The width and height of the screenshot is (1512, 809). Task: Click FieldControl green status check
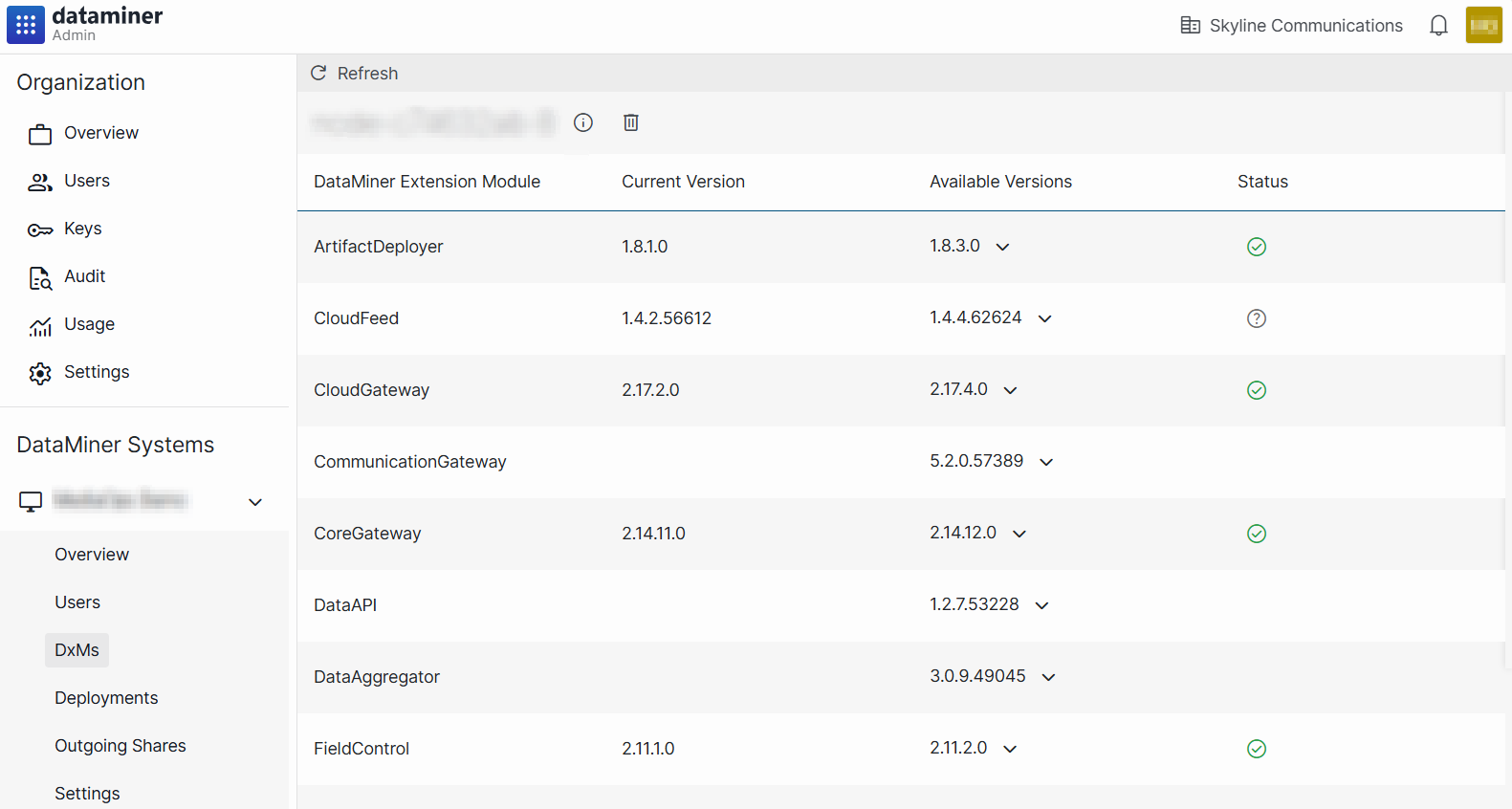1257,749
